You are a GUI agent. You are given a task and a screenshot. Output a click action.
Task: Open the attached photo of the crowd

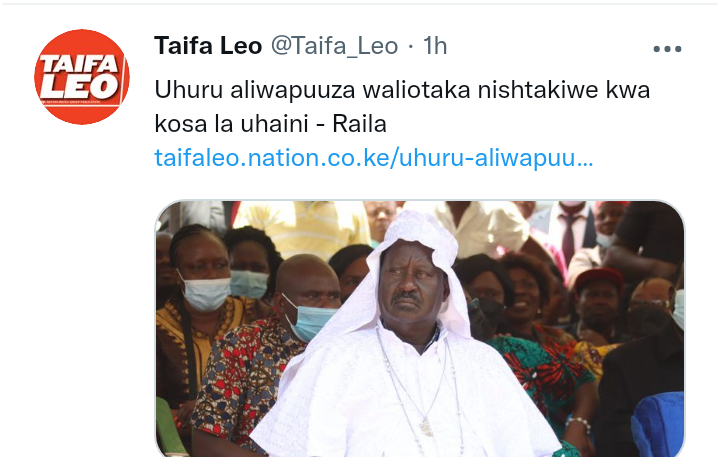[420, 328]
